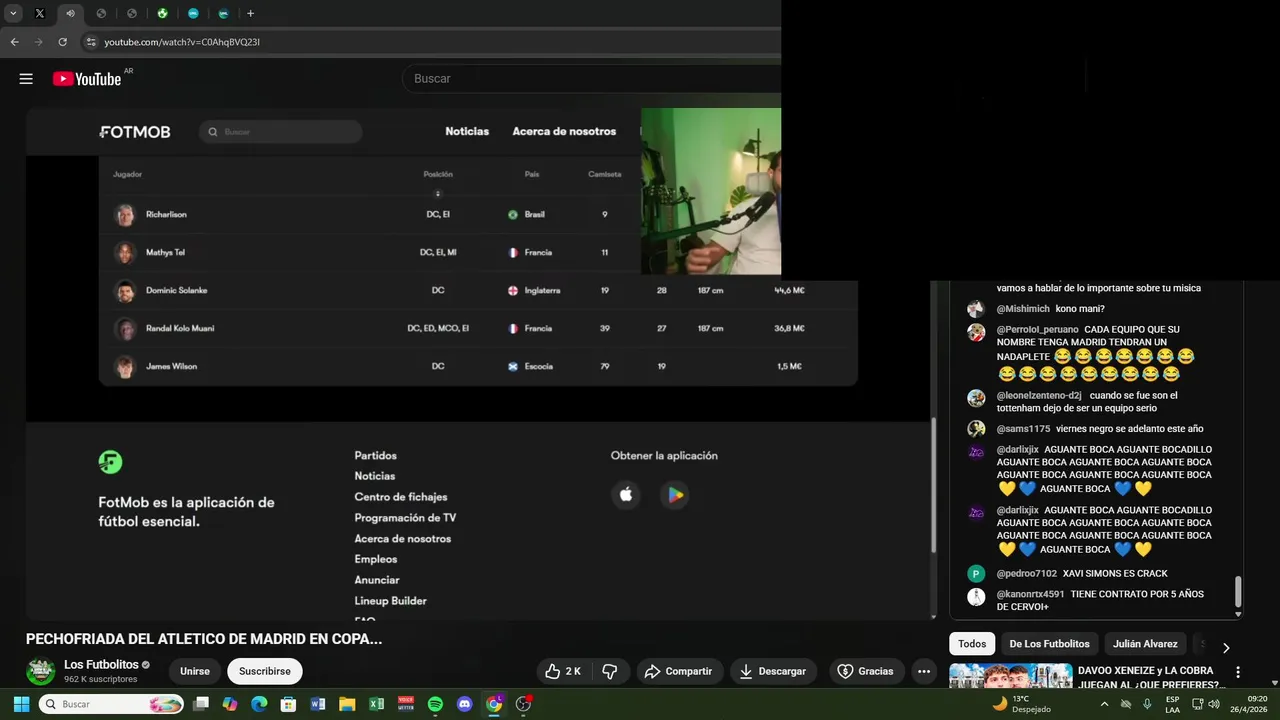Open File Explorer from the taskbar

click(x=347, y=704)
